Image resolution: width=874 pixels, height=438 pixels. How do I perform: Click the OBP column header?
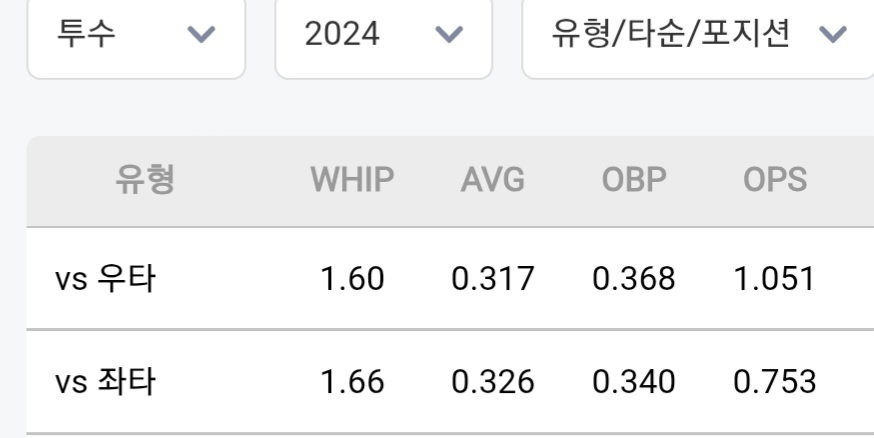point(634,179)
